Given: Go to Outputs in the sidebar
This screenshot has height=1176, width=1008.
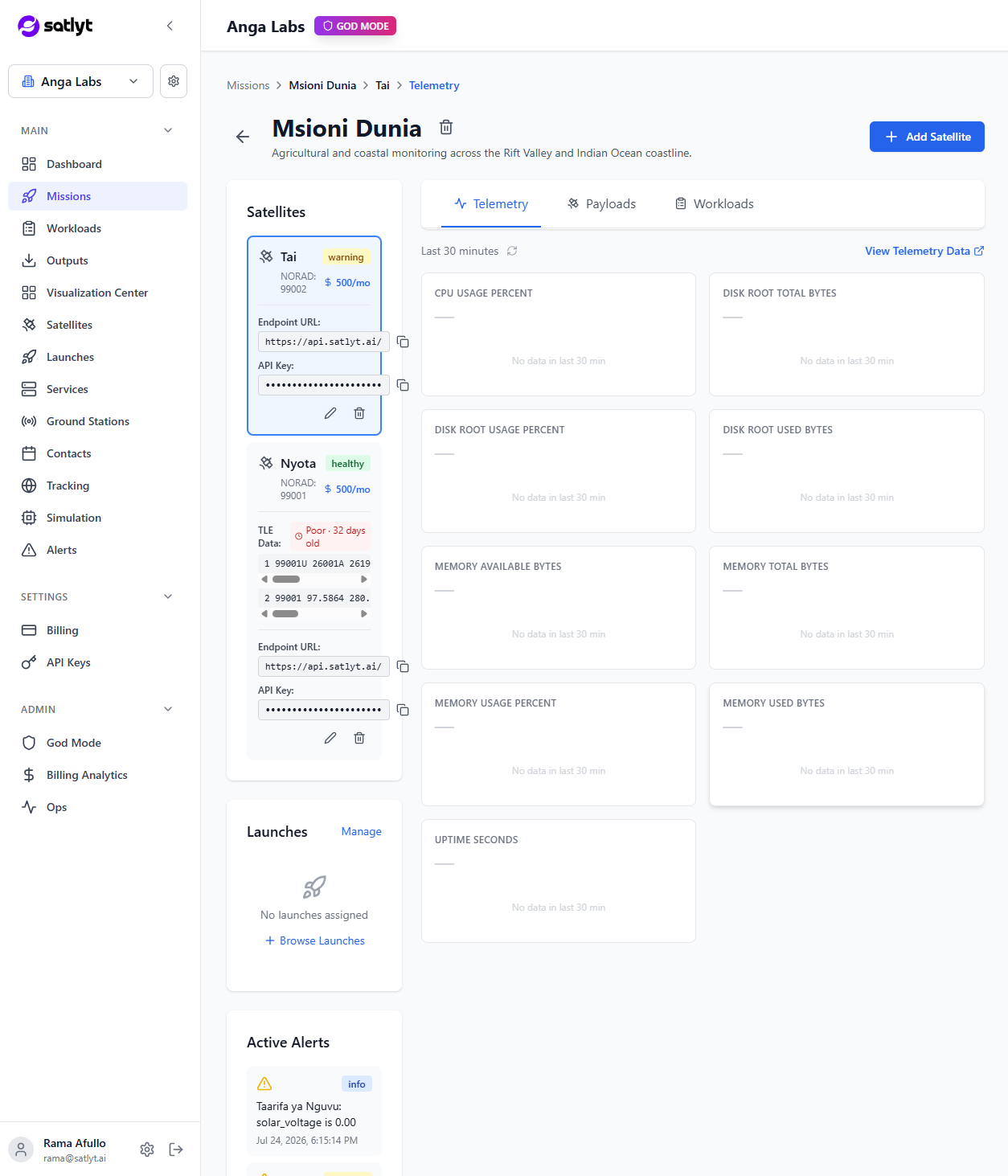Looking at the screenshot, I should 97,260.
